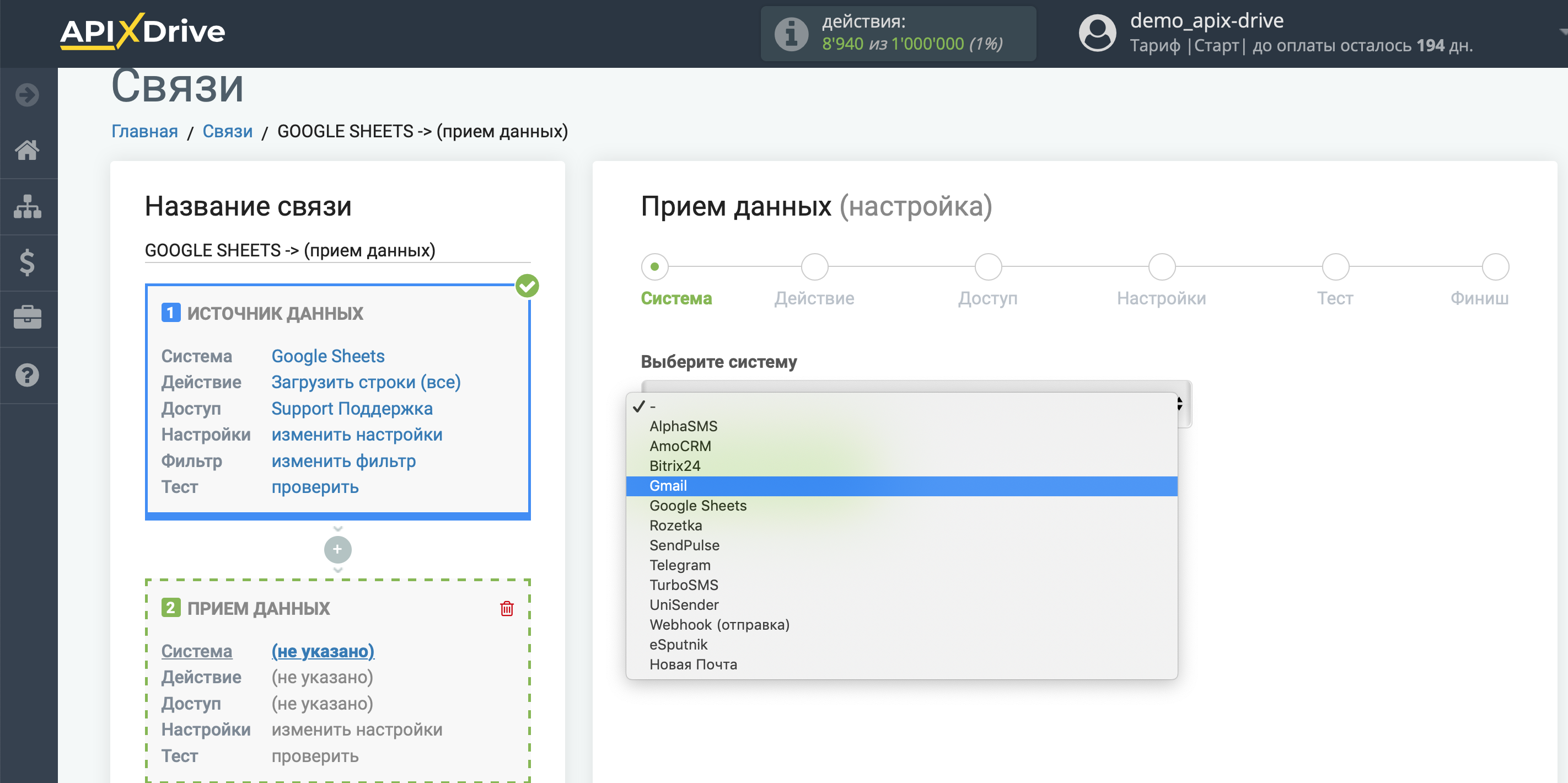Open the ApiX-Drive logo home link
The height and width of the screenshot is (783, 1568).
point(142,31)
